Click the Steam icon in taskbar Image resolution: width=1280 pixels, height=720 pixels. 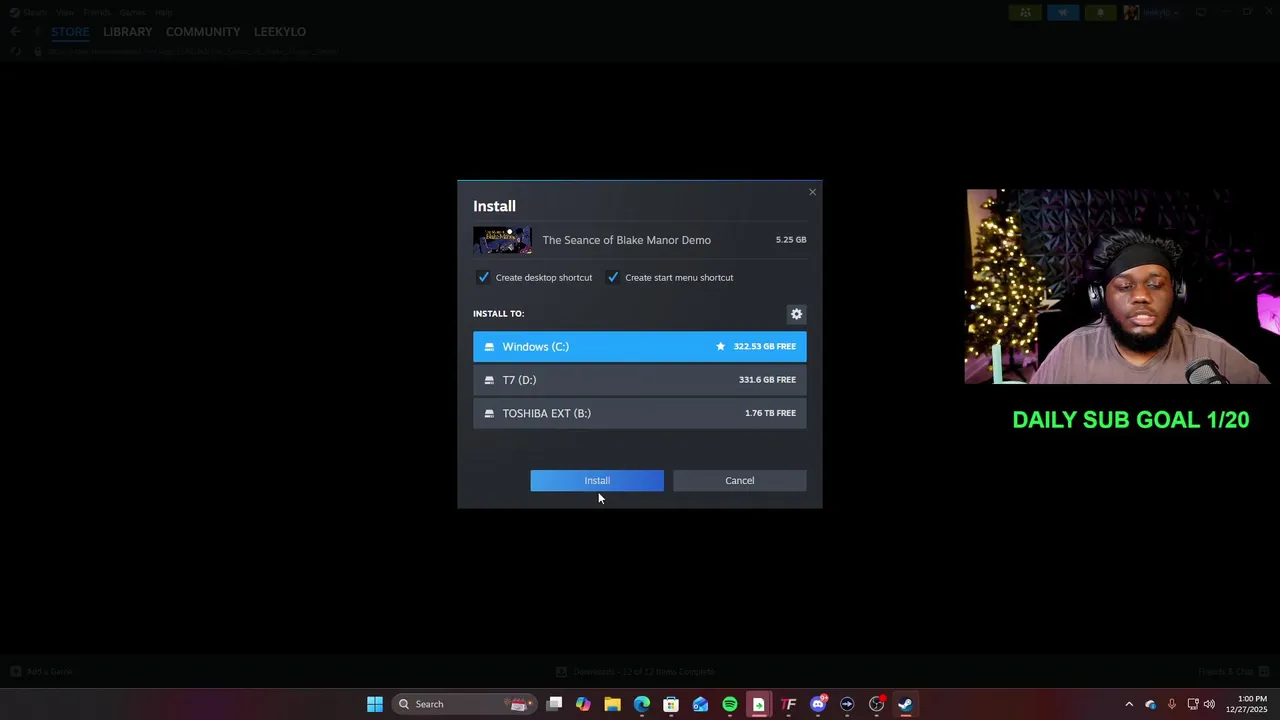905,704
